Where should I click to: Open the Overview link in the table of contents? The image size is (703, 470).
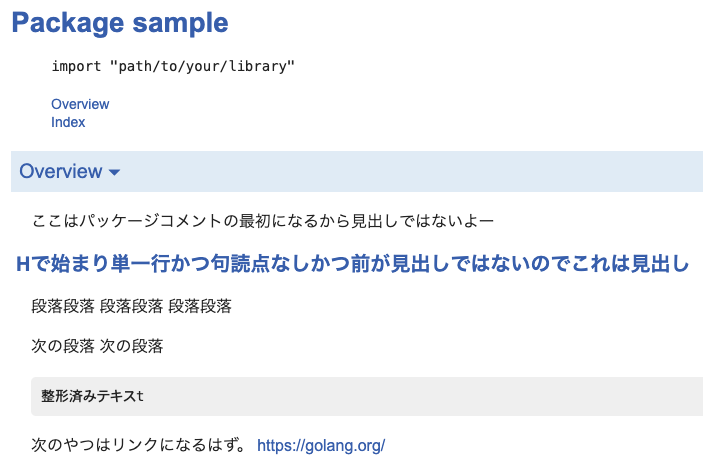click(x=80, y=104)
